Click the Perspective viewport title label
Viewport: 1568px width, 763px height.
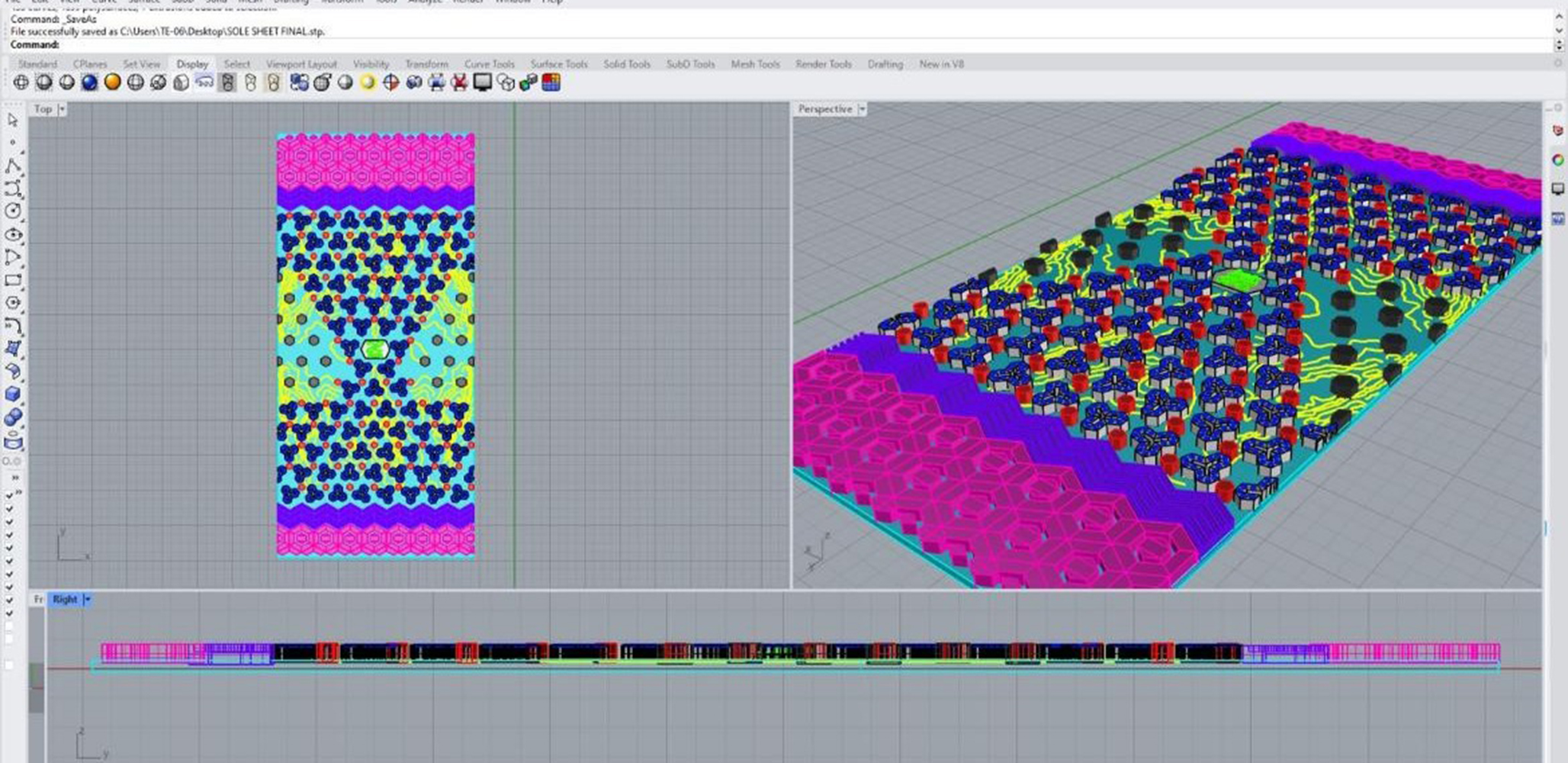[824, 110]
